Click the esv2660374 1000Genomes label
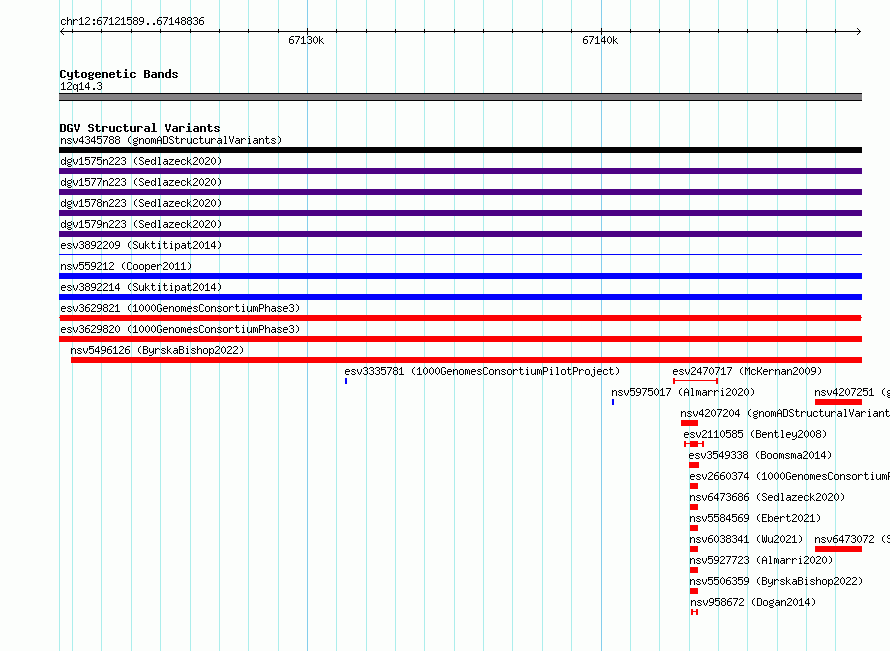Screen dimensions: 890x651 click(x=789, y=476)
